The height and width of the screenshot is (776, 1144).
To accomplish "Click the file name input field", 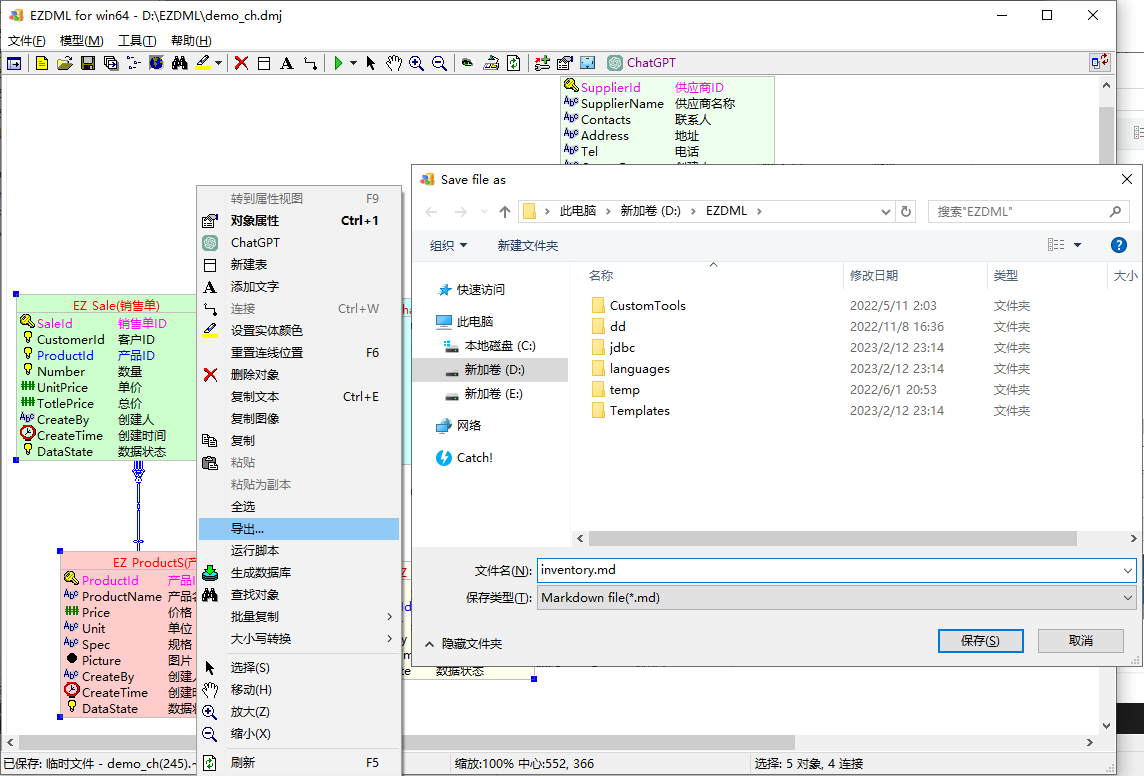I will click(829, 570).
